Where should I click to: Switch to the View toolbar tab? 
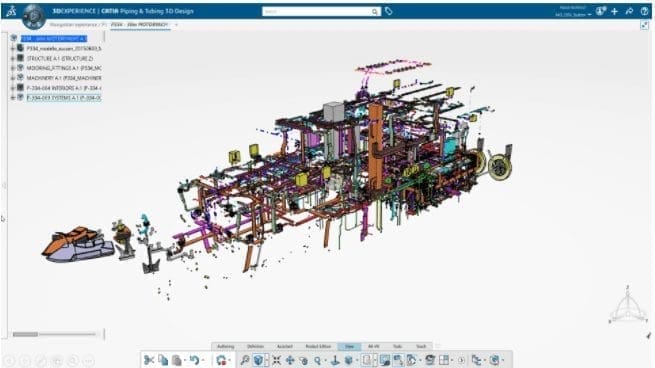[x=349, y=346]
